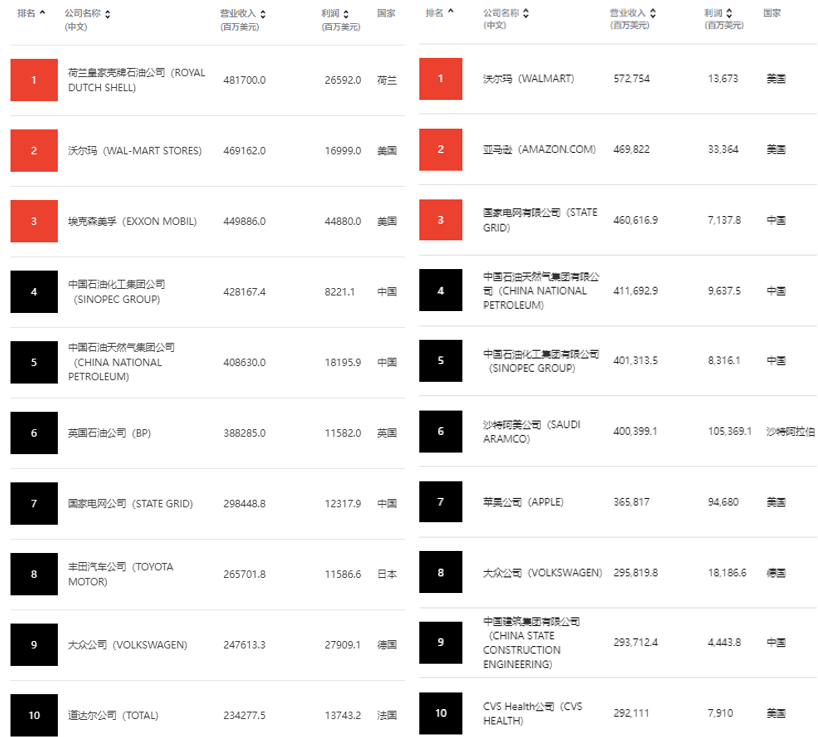
Task: Select 丰田汽车公司 (Toyota Motor) row name
Action: tap(120, 574)
